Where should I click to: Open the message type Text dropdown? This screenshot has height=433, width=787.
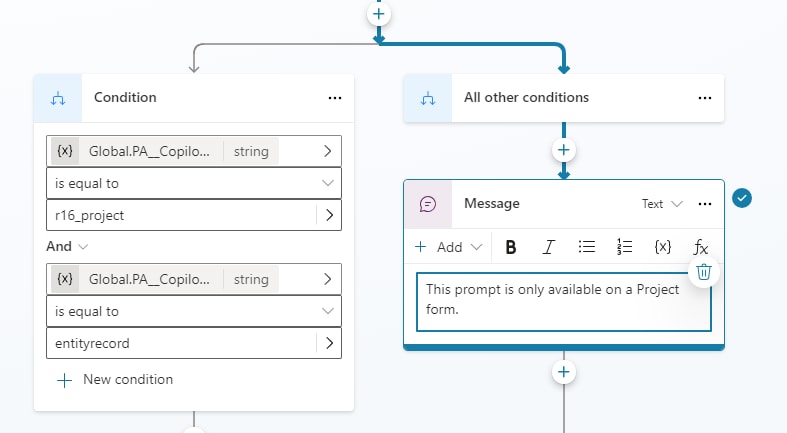[662, 203]
